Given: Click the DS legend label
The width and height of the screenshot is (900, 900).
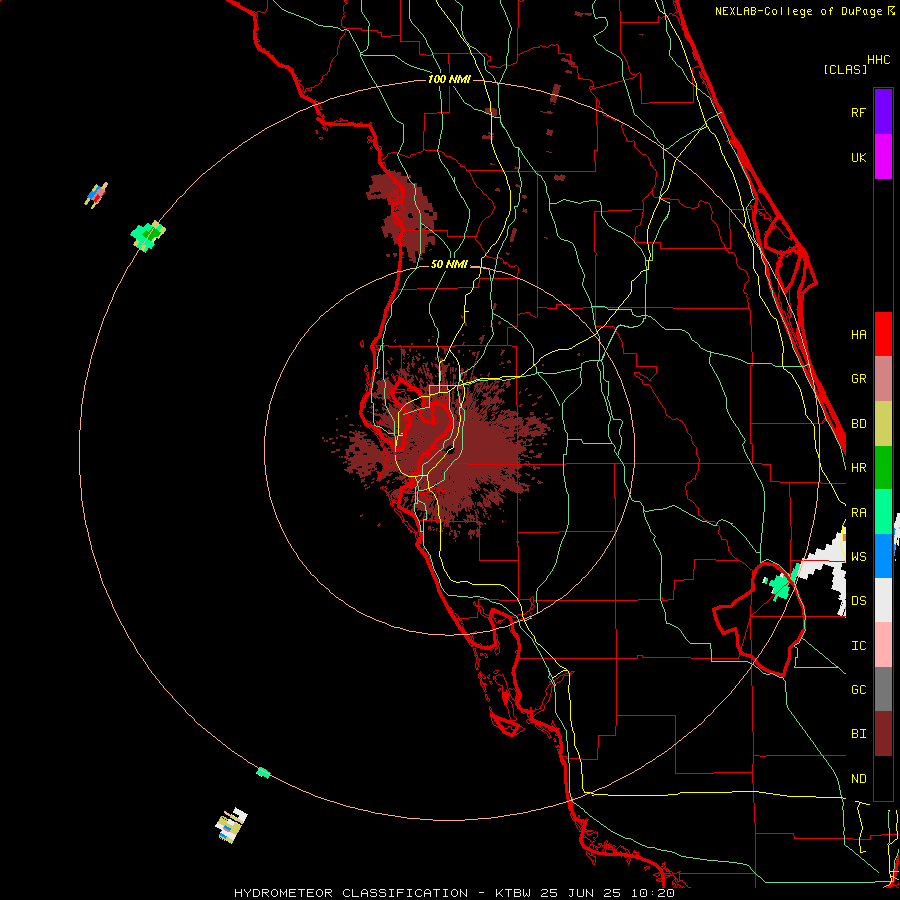Looking at the screenshot, I should [x=858, y=601].
